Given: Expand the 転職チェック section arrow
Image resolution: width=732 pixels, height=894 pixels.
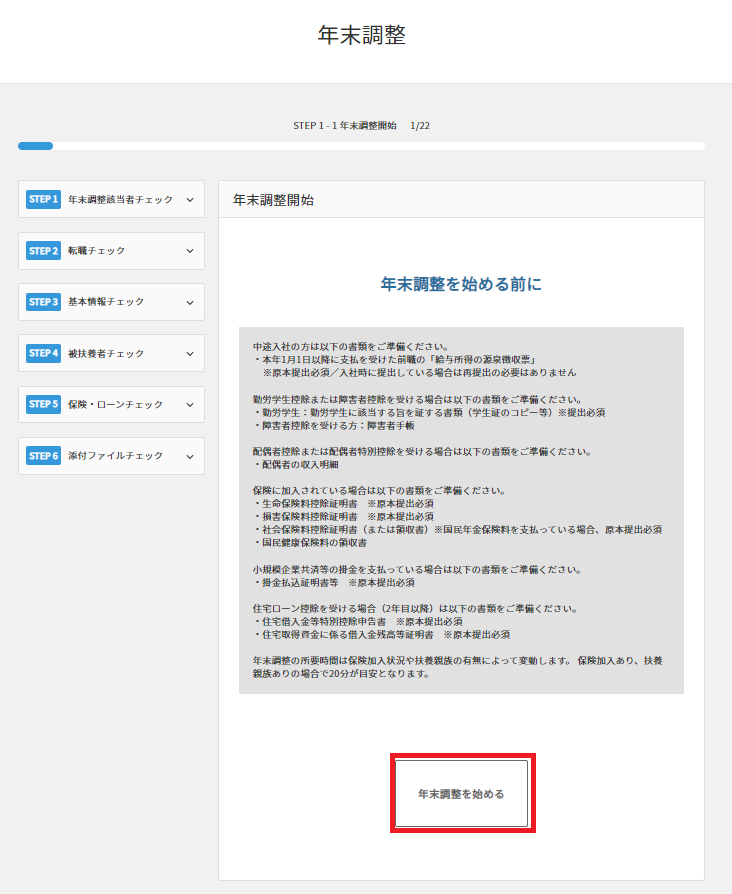Looking at the screenshot, I should click(x=190, y=251).
